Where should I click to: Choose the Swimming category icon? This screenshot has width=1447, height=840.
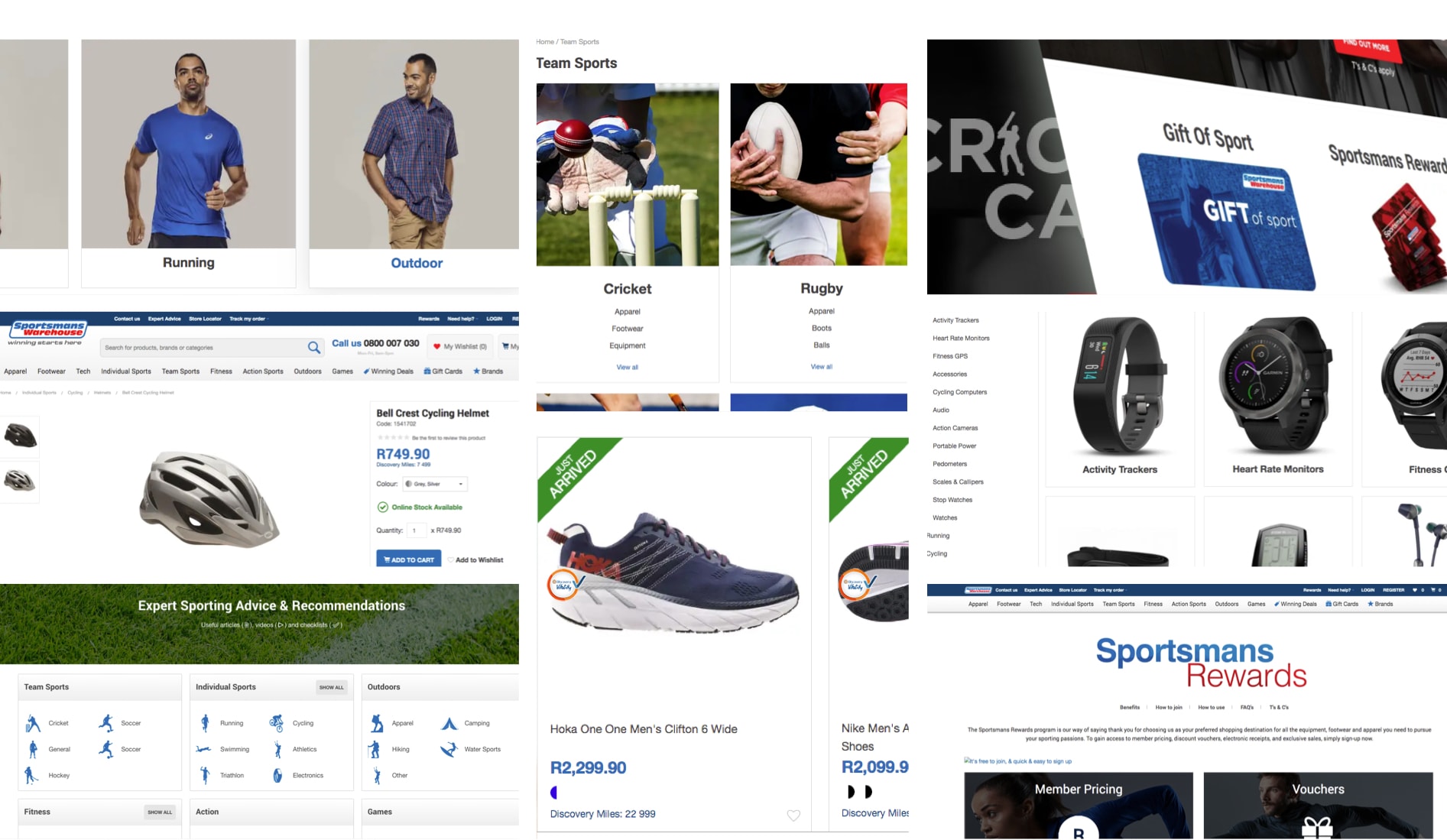[203, 749]
